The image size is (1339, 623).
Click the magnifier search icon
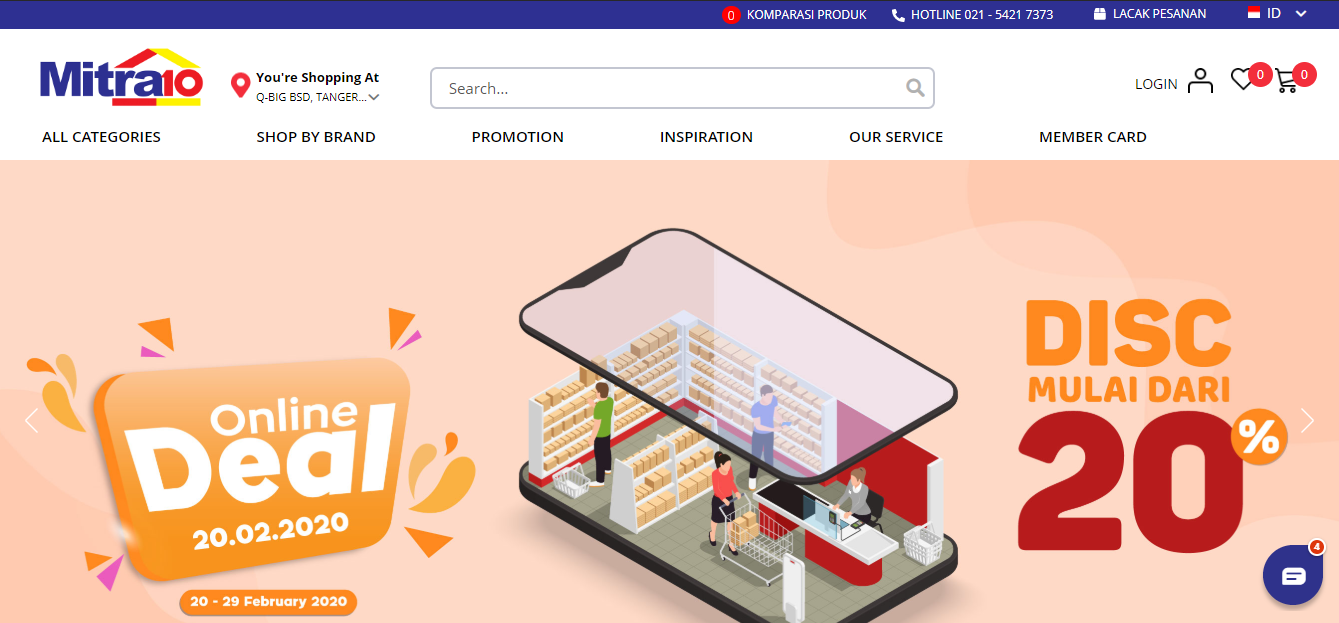(915, 88)
